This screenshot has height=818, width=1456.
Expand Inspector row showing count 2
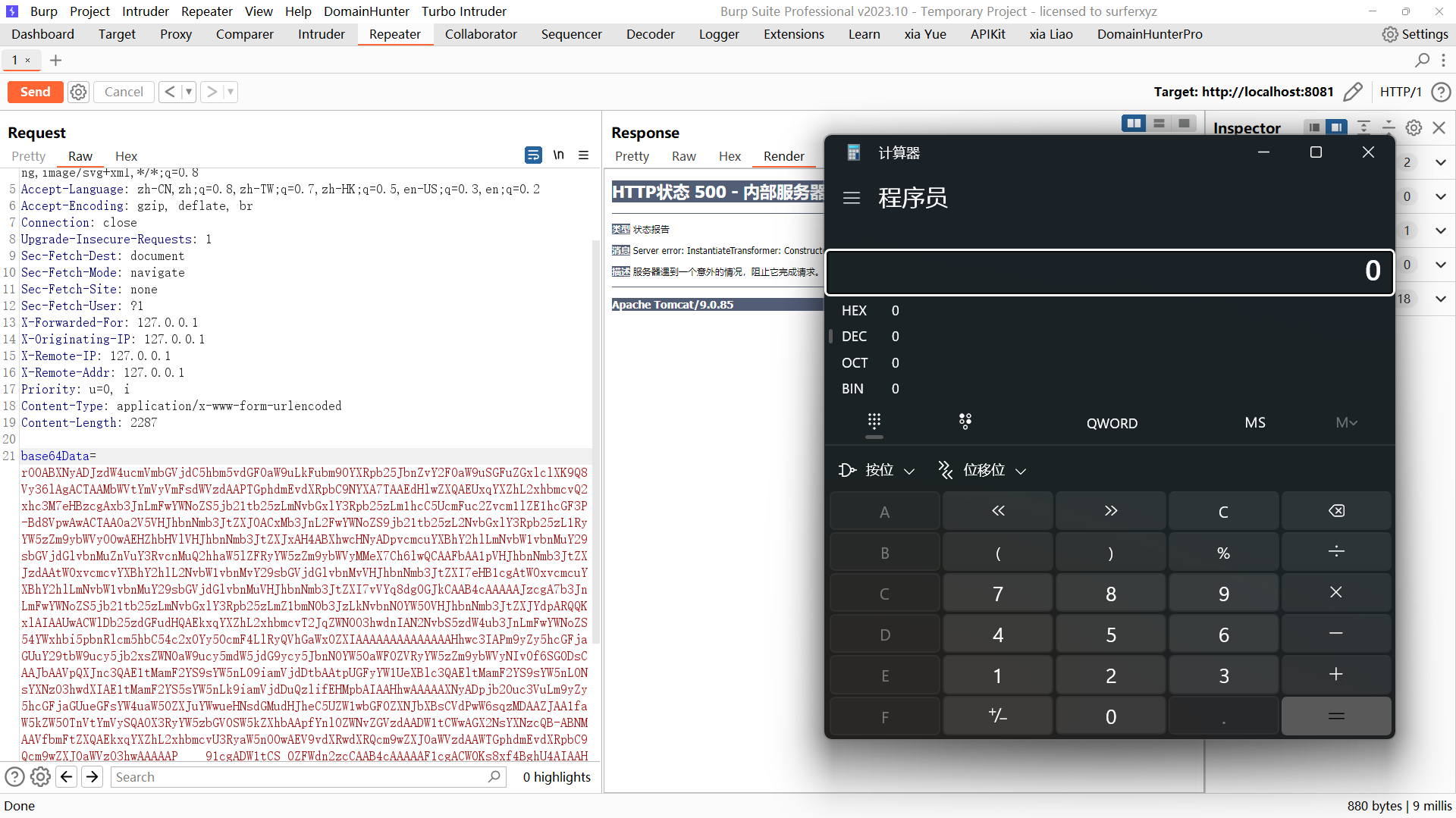coord(1441,162)
